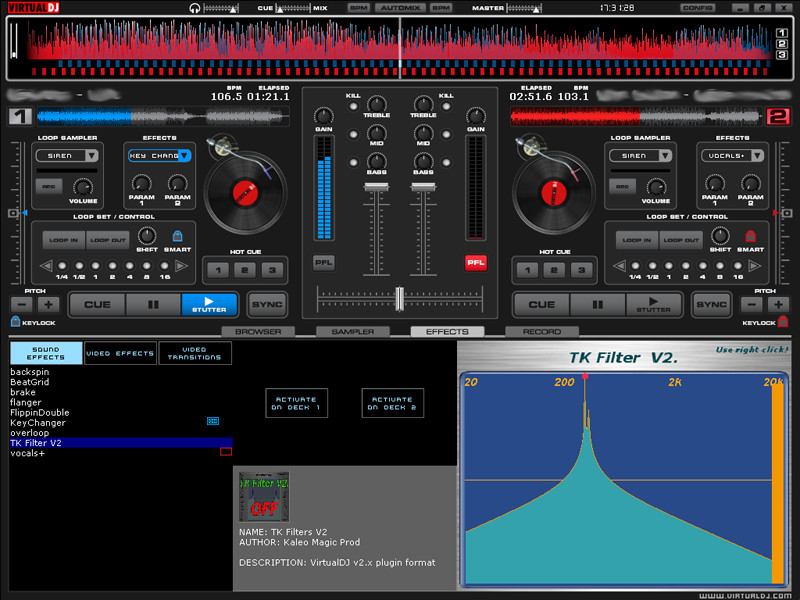This screenshot has width=800, height=600.
Task: Click the deck 2 turntable vinyl
Action: [x=554, y=193]
